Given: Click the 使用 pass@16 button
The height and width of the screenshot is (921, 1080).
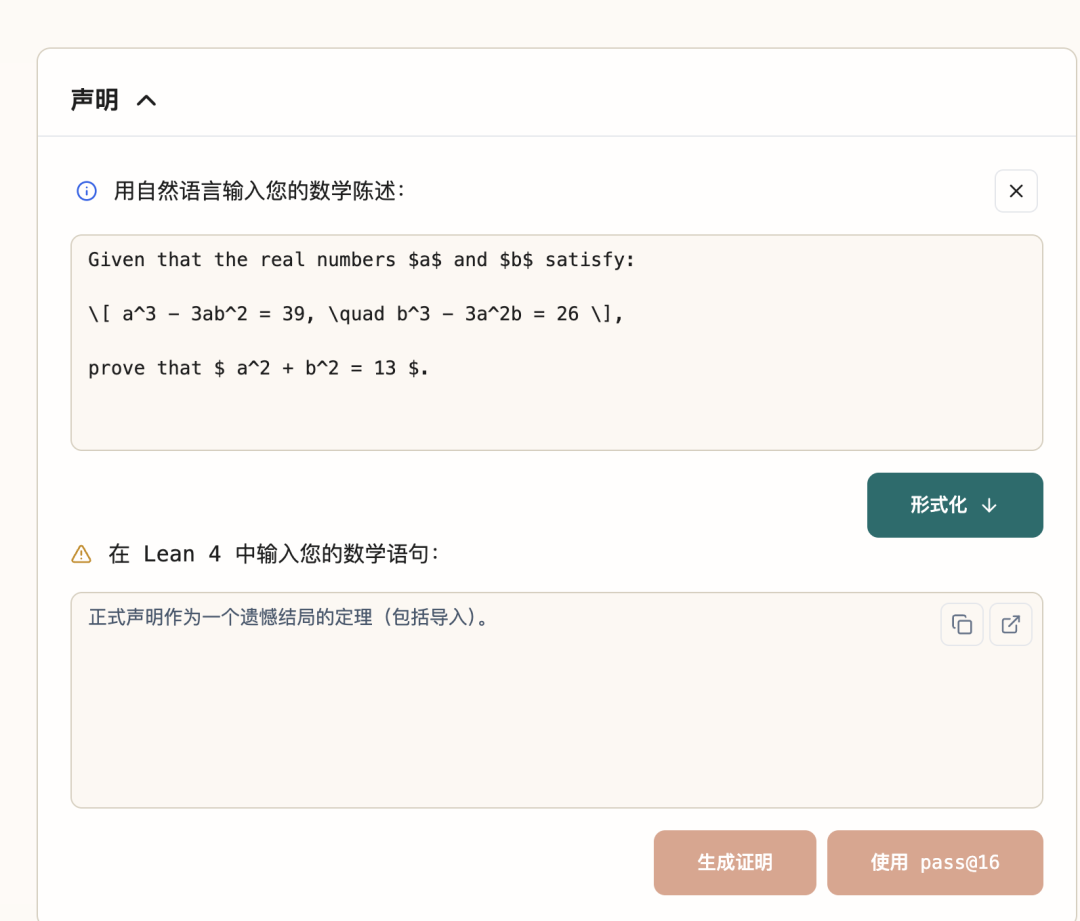Looking at the screenshot, I should click(935, 862).
